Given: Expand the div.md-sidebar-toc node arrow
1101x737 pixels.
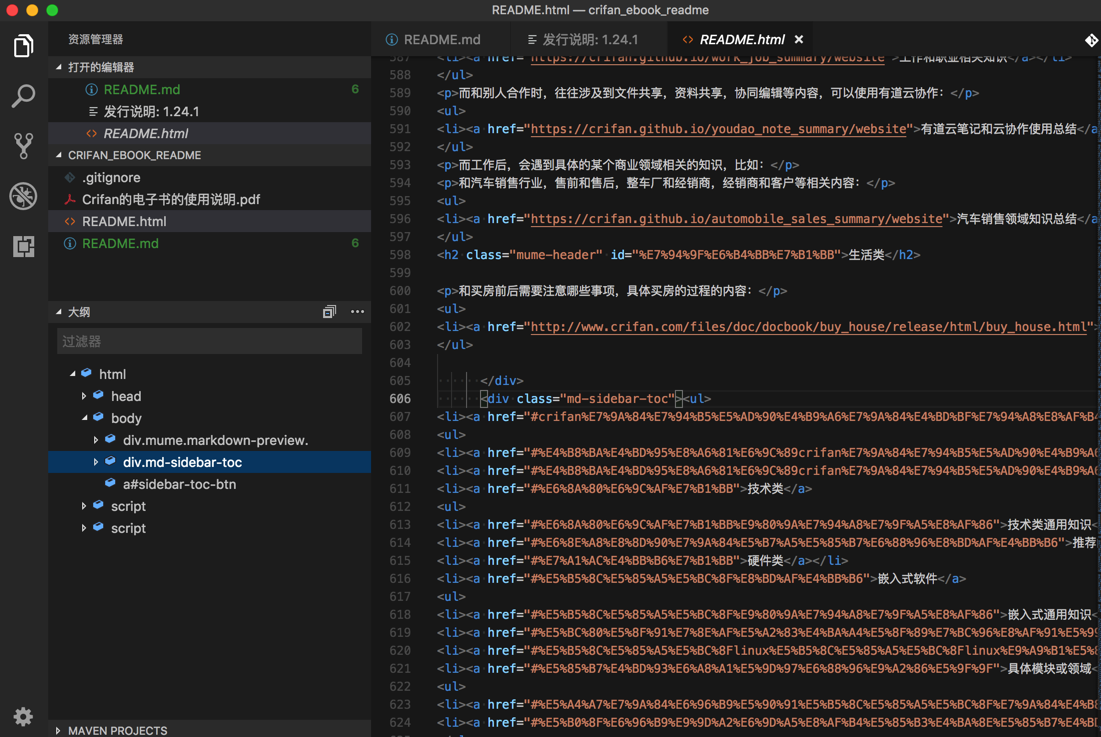Looking at the screenshot, I should coord(96,462).
